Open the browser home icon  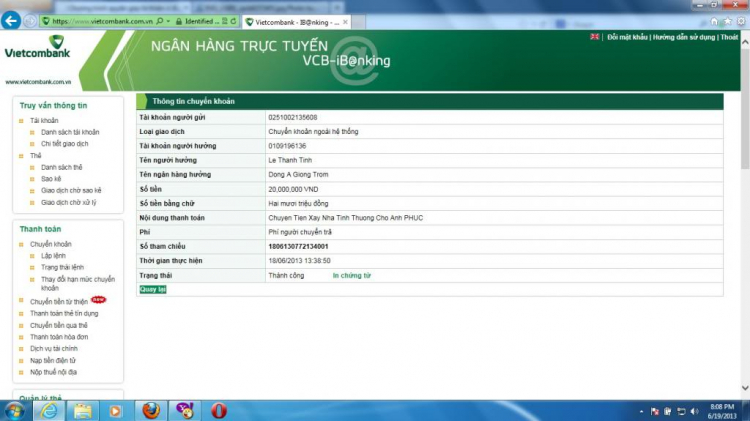715,22
